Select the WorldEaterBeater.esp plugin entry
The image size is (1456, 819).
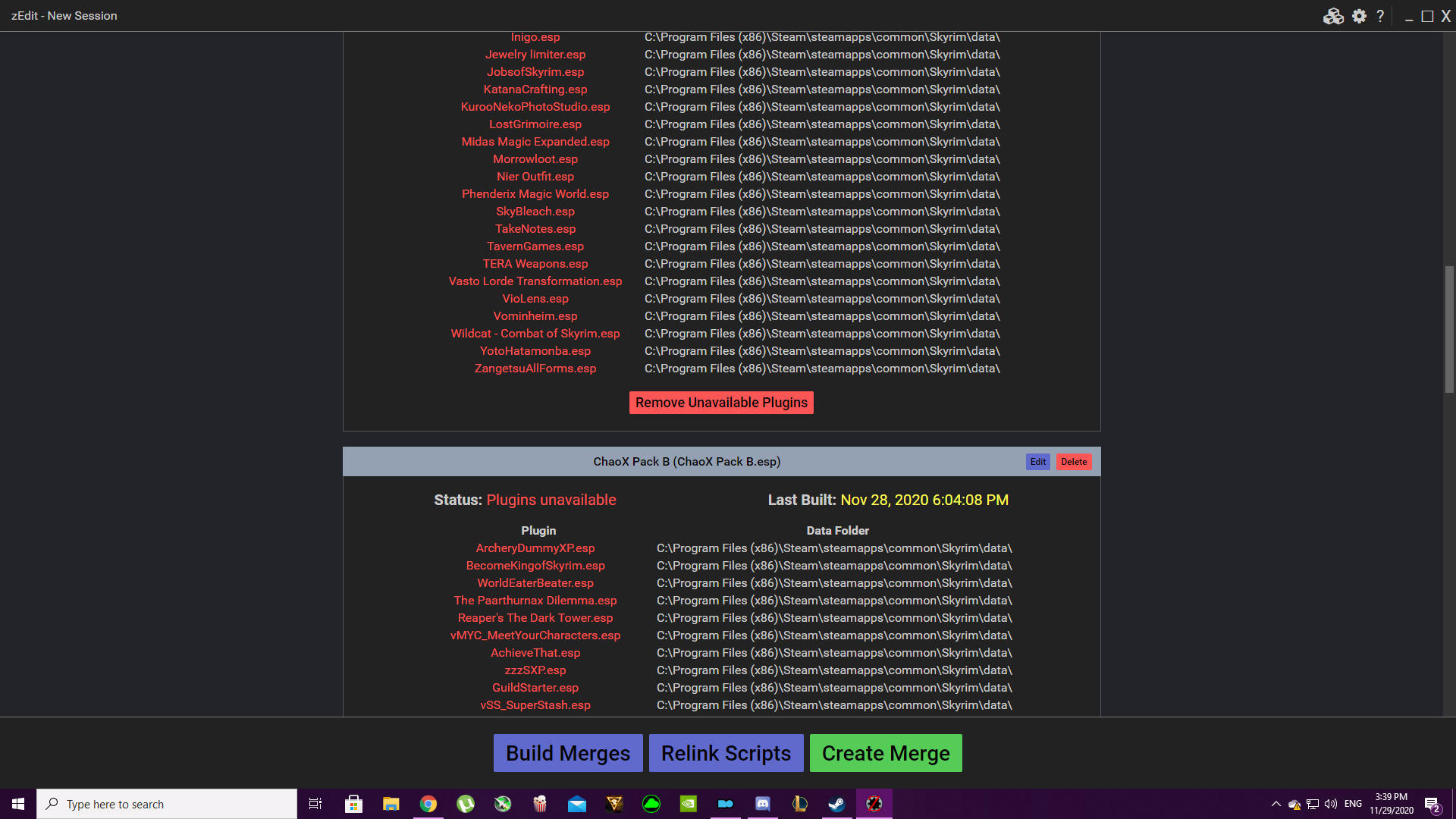pyautogui.click(x=535, y=583)
